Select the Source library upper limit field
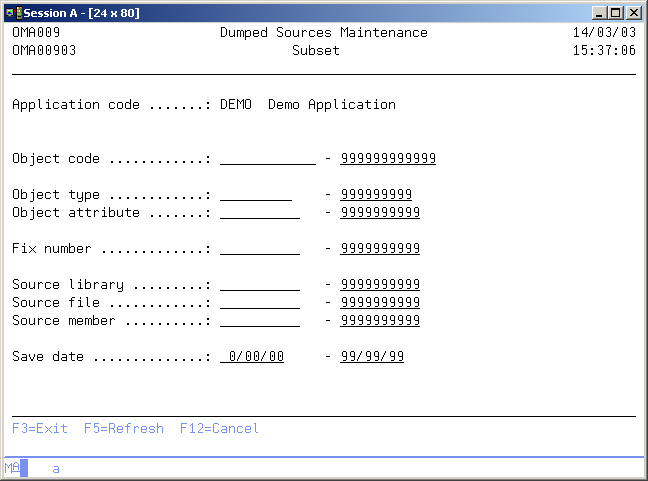 tap(380, 284)
